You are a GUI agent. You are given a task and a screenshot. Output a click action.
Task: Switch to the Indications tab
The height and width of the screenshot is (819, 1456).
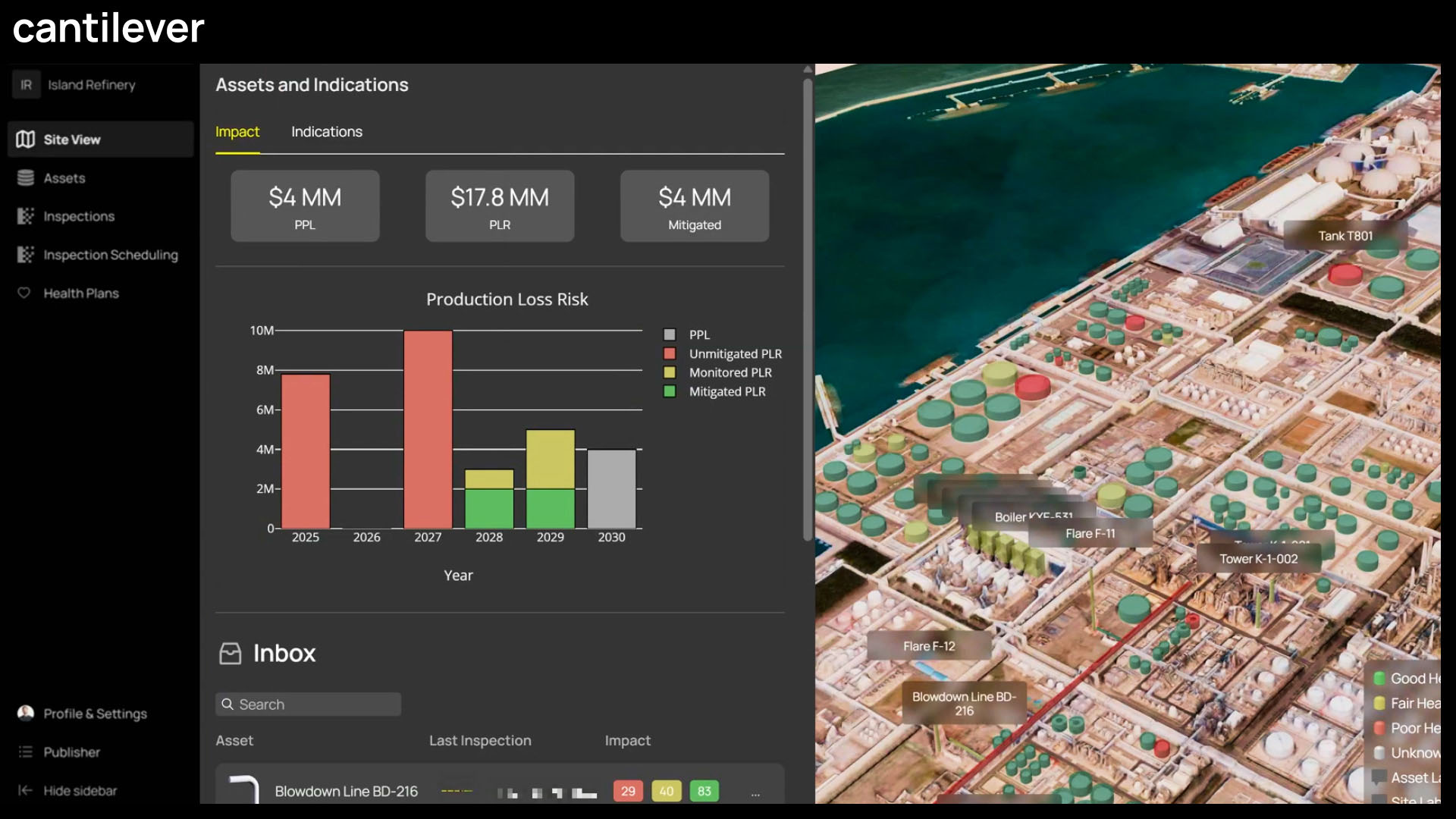point(327,131)
